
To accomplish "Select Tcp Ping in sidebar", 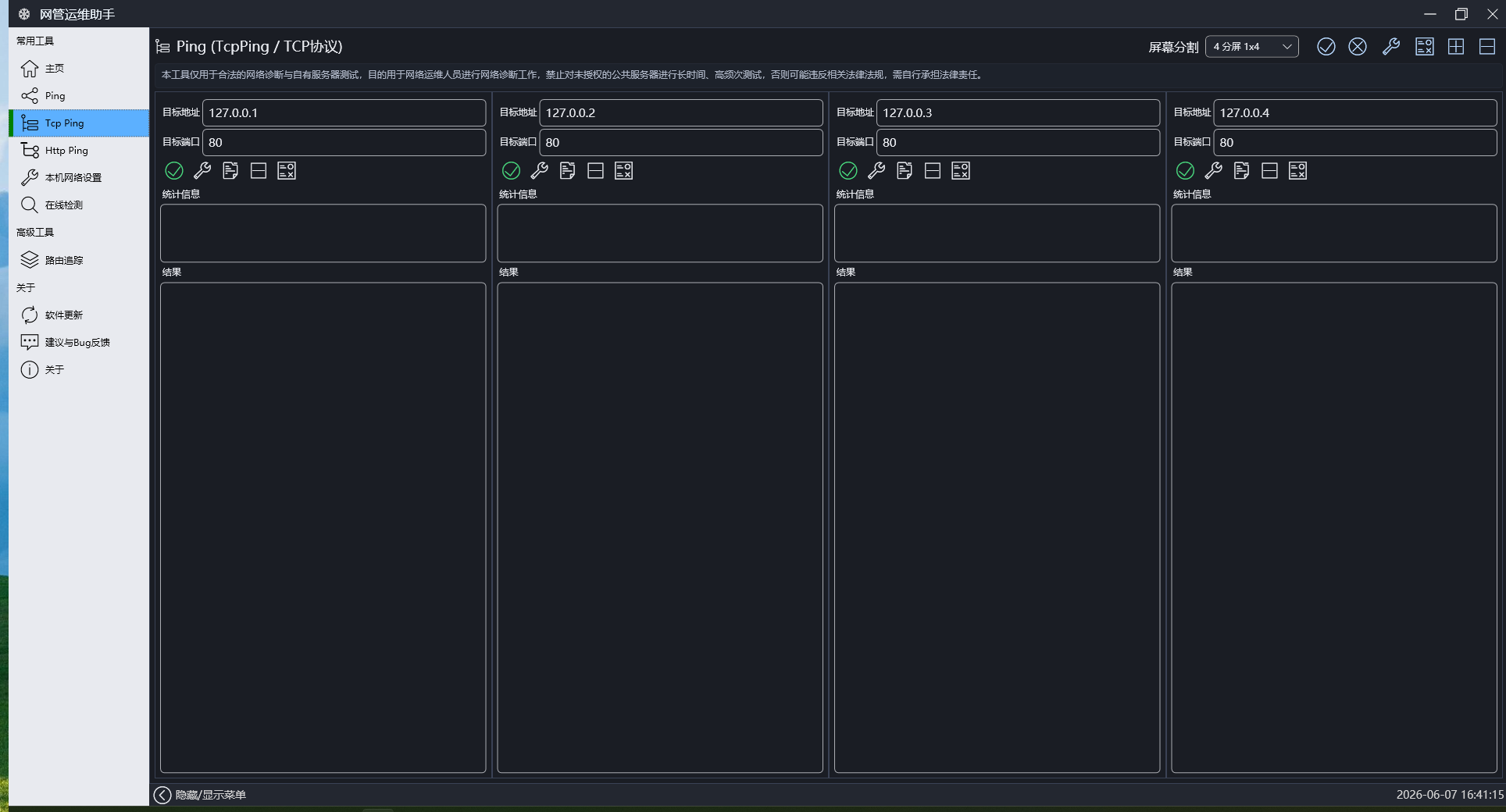I will (78, 123).
